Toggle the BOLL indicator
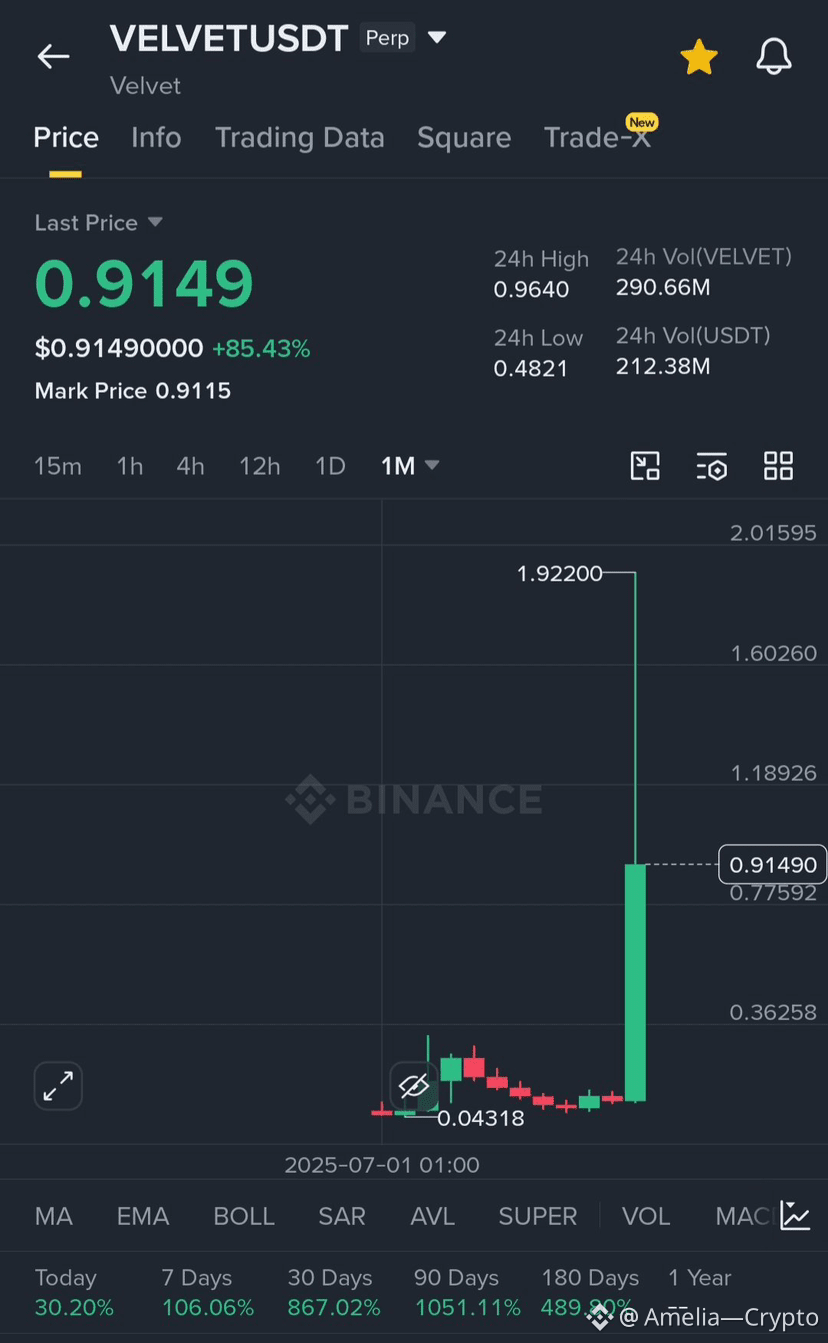 coord(244,1216)
